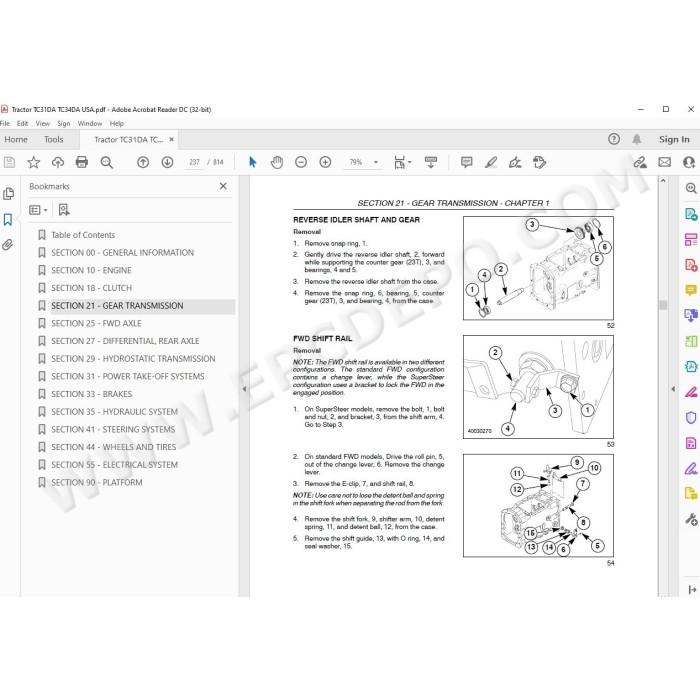This screenshot has width=700, height=700.
Task: Open Page Thumbnails panel
Action: (x=8, y=194)
